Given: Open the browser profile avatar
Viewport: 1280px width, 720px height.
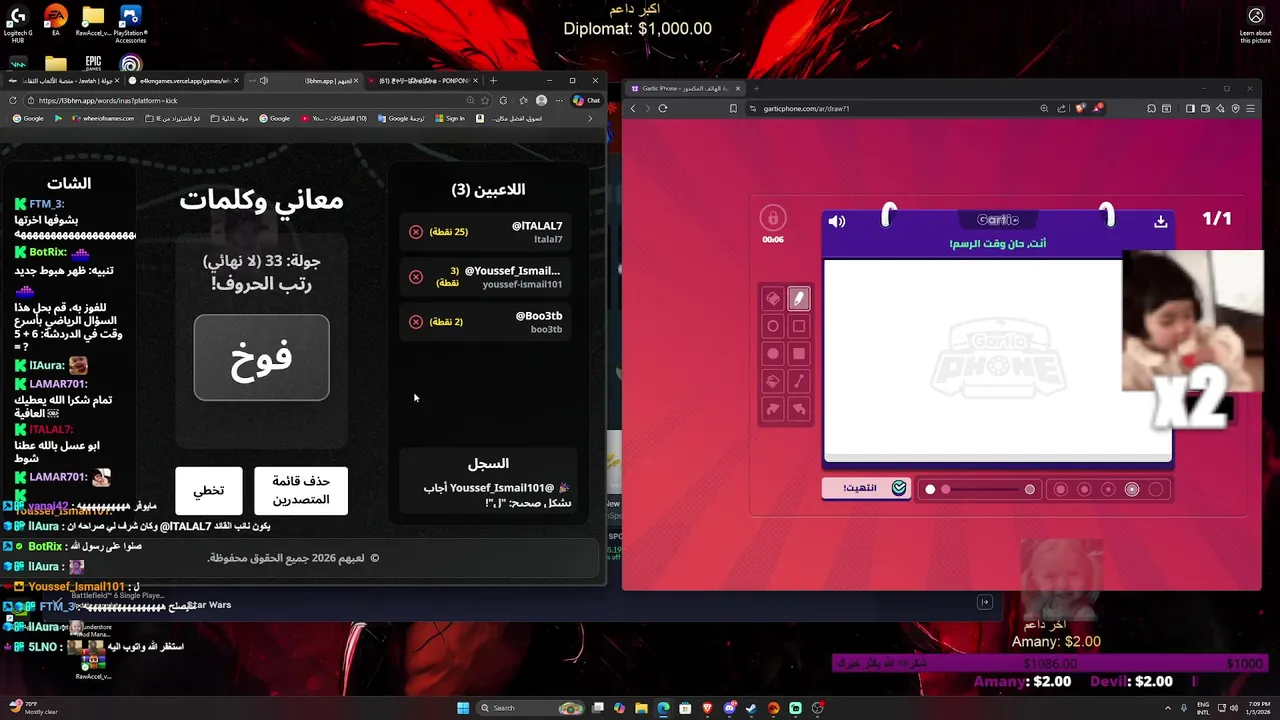Looking at the screenshot, I should pyautogui.click(x=541, y=100).
